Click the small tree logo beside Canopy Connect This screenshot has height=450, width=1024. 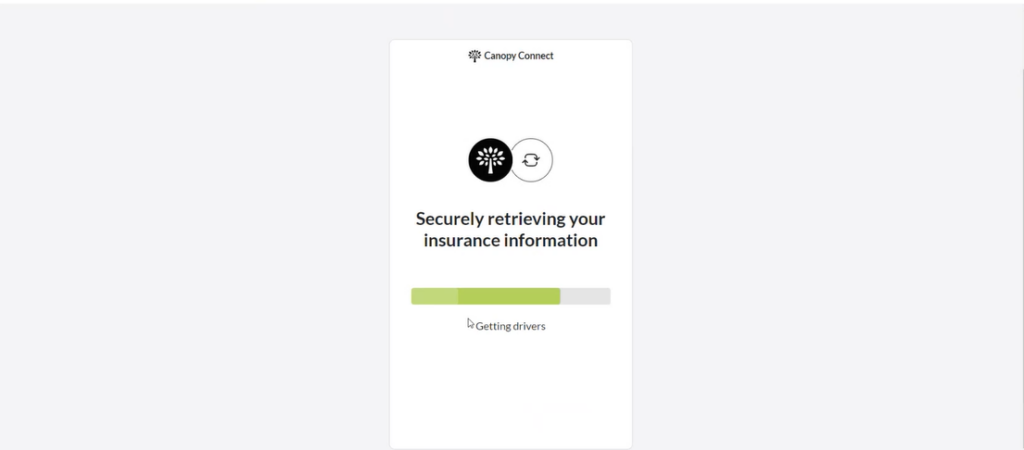click(475, 56)
